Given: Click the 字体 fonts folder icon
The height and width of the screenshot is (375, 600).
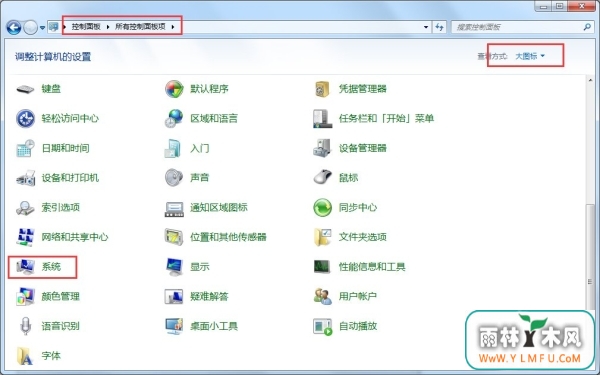Looking at the screenshot, I should pos(25,356).
